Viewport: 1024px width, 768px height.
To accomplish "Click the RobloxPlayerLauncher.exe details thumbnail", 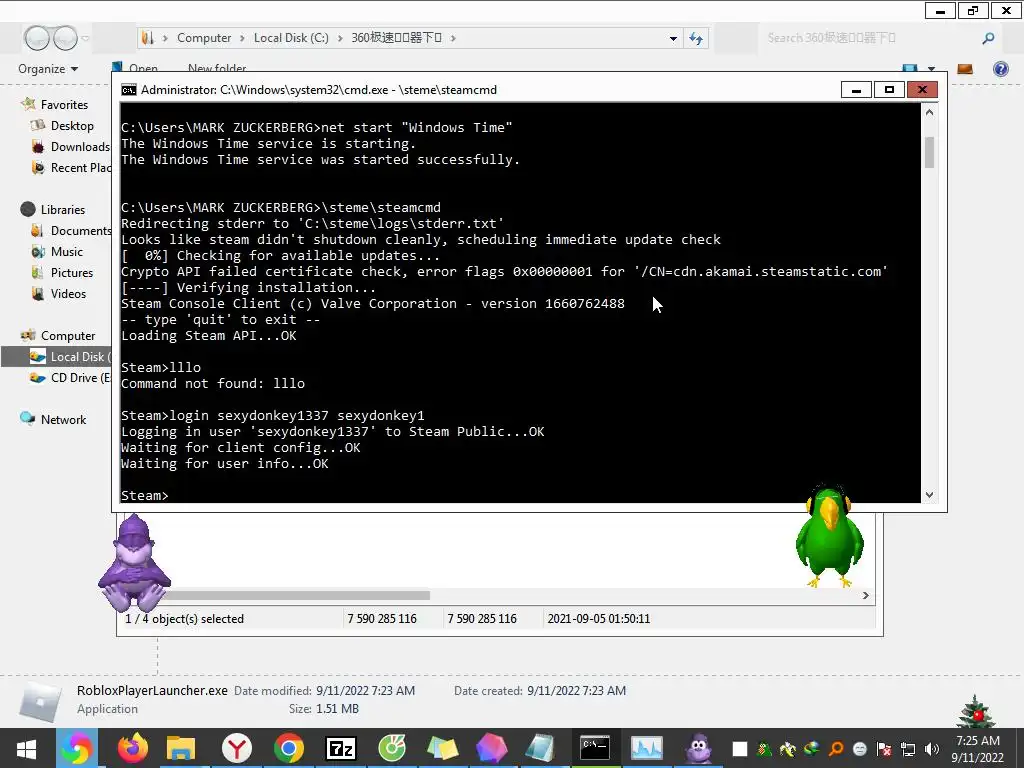I will [40, 701].
